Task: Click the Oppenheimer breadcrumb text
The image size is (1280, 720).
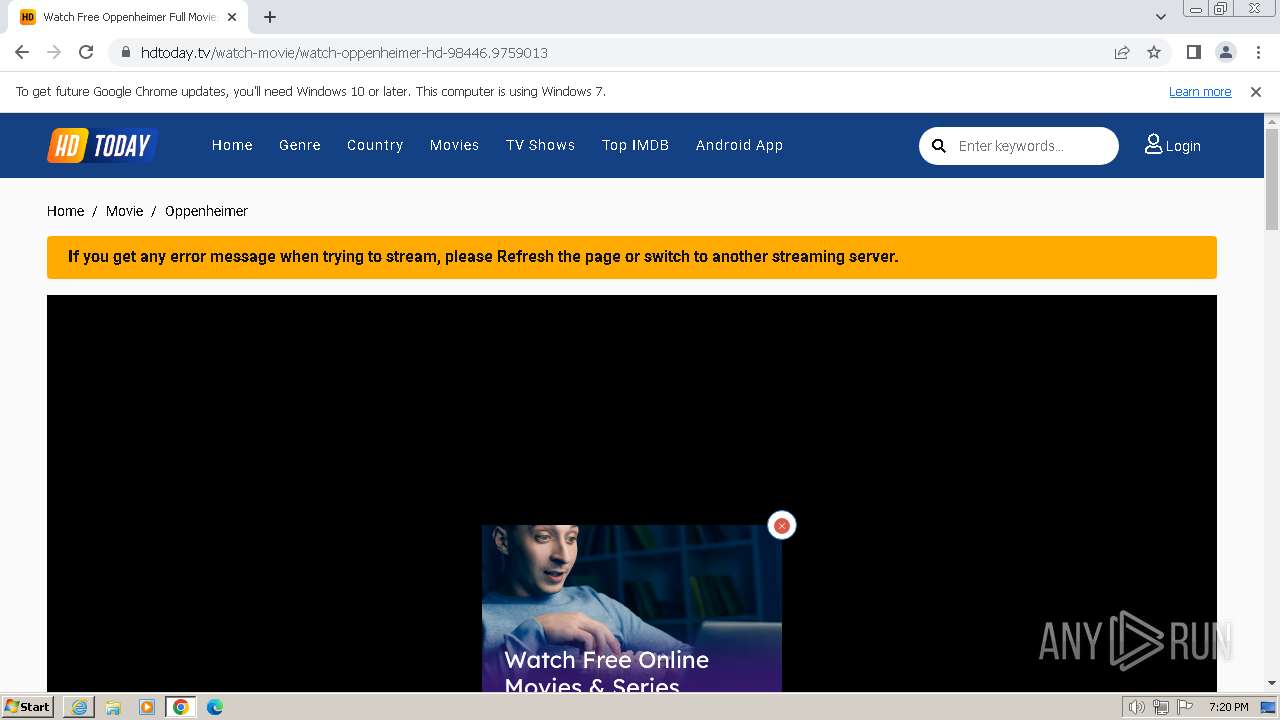Action: tap(206, 211)
